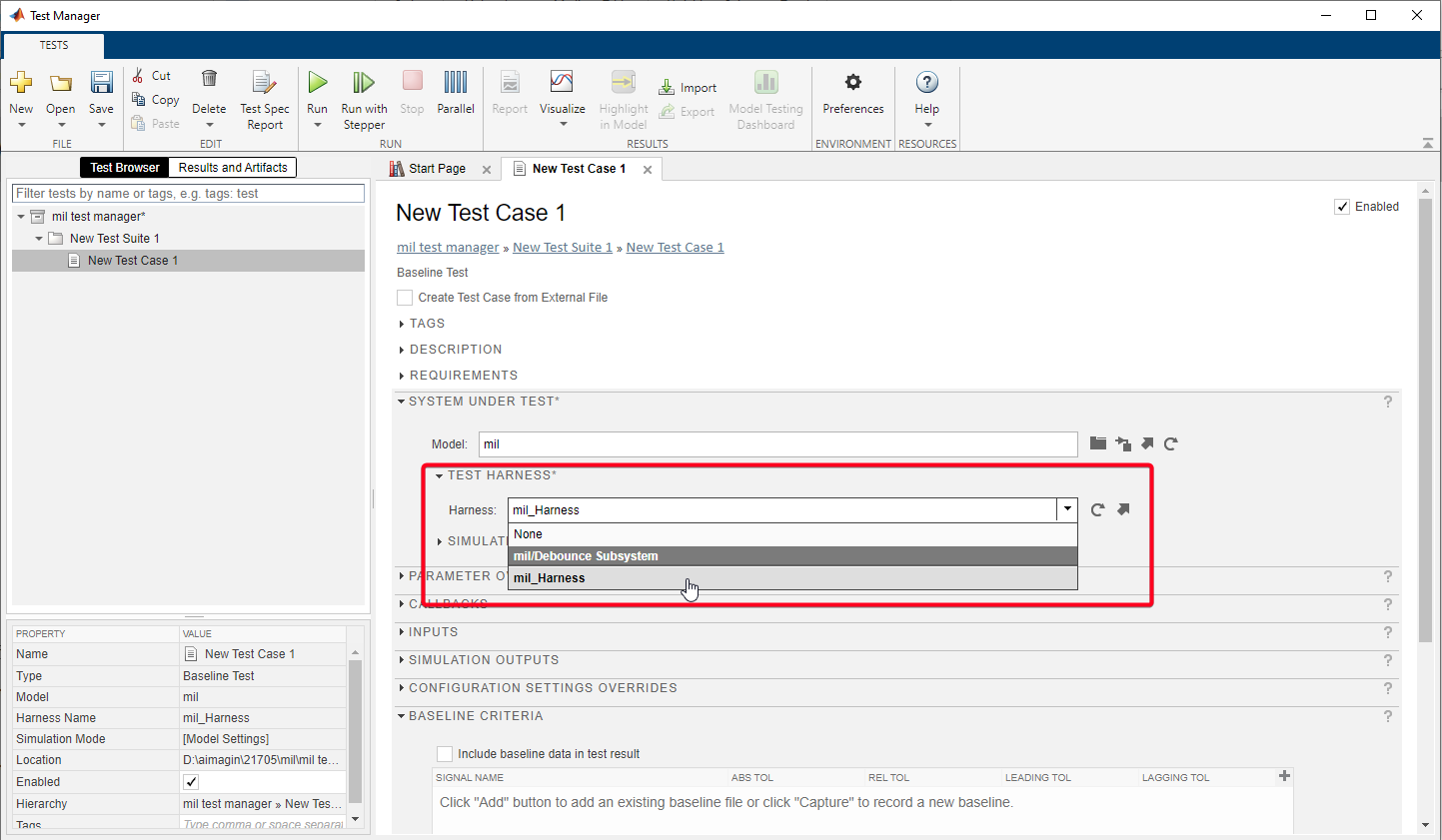The height and width of the screenshot is (840, 1442).
Task: Click the property table scrollbar
Action: click(355, 732)
